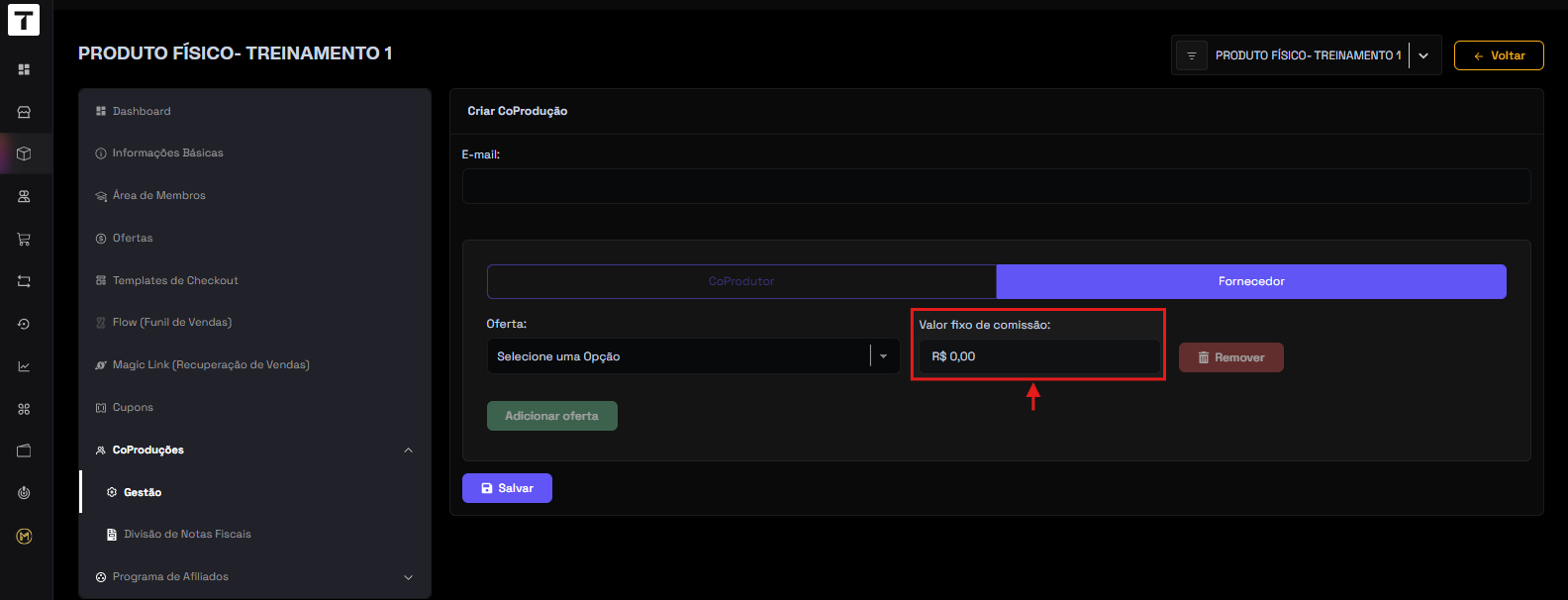This screenshot has width=1568, height=600.
Task: Click the Salvar button
Action: (507, 488)
